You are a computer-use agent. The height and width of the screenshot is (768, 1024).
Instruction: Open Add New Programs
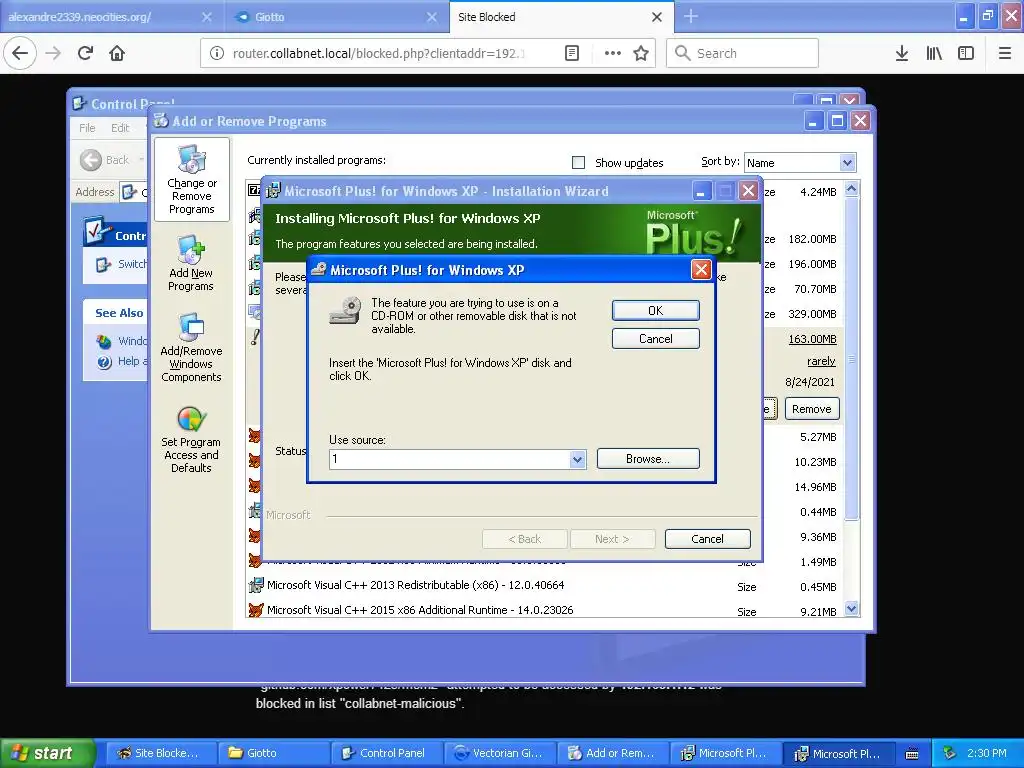[191, 263]
